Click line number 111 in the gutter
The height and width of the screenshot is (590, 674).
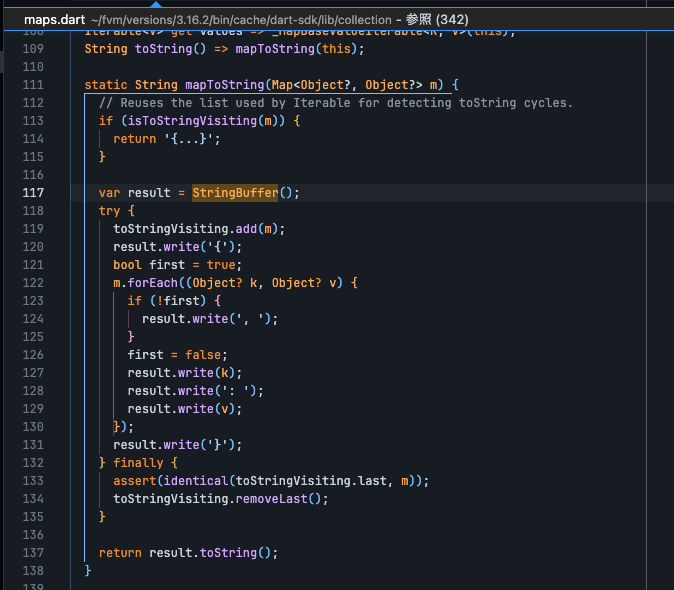[33, 85]
